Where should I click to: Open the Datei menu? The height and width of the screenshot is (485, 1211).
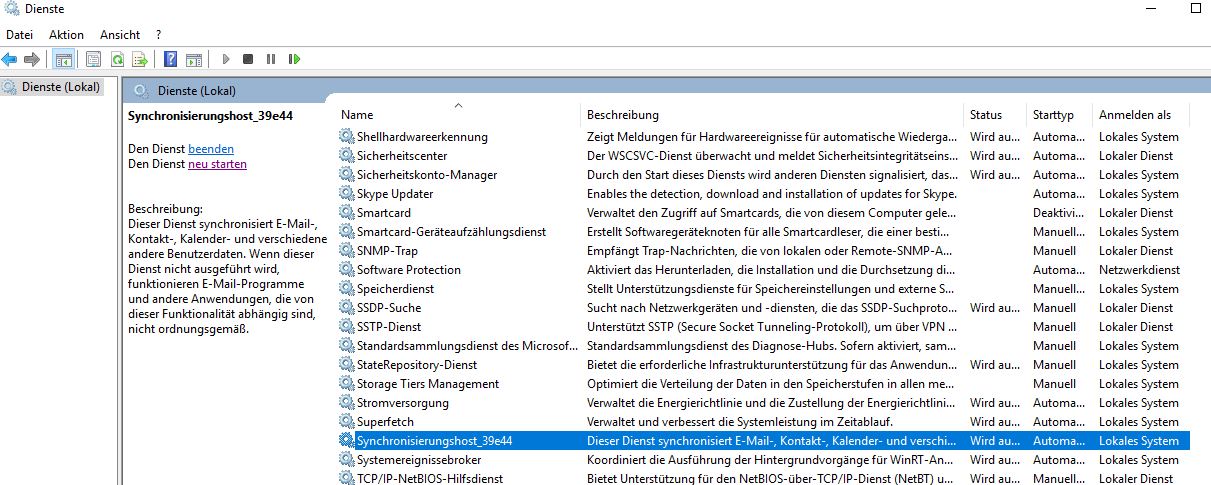click(20, 34)
